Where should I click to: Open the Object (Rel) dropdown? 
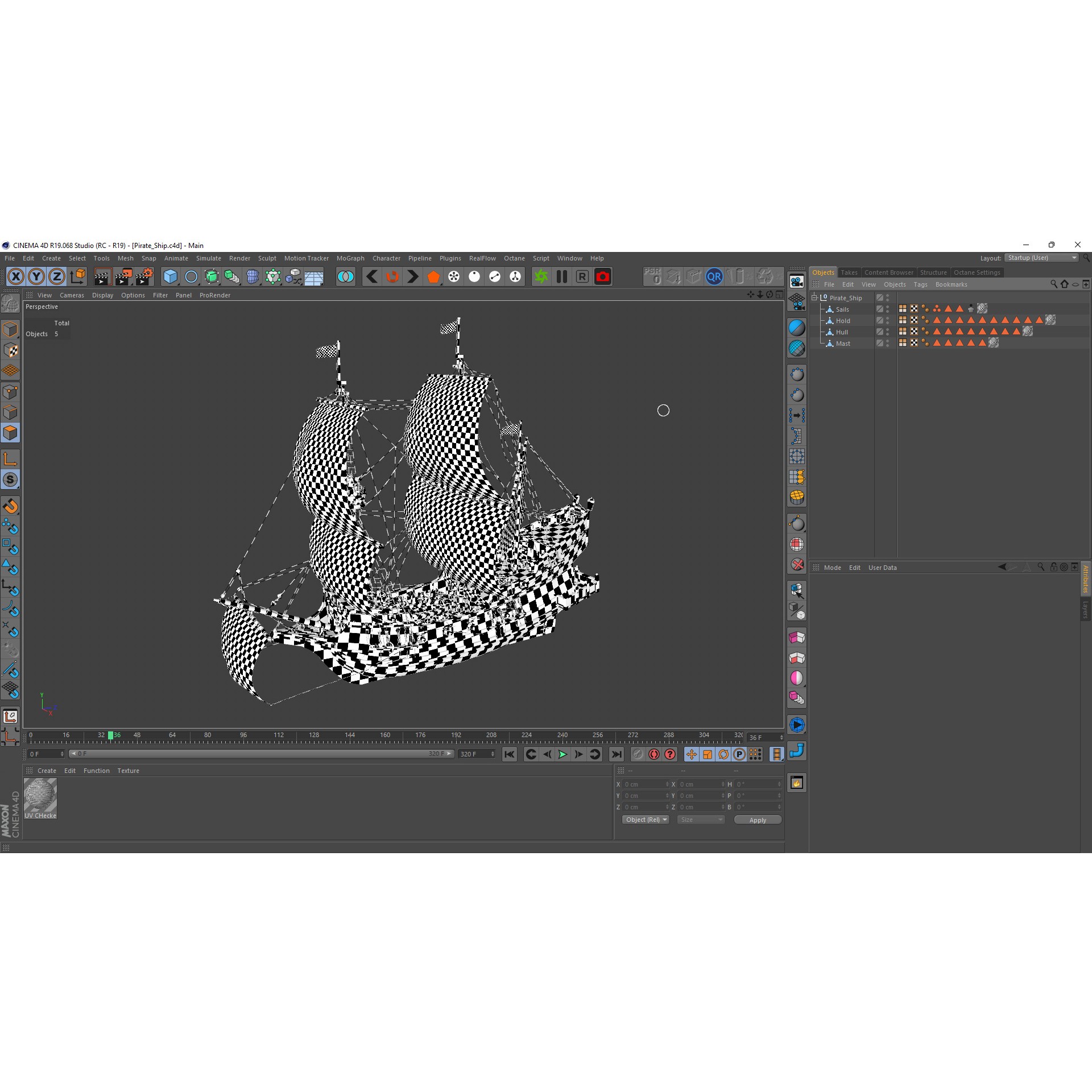(646, 819)
